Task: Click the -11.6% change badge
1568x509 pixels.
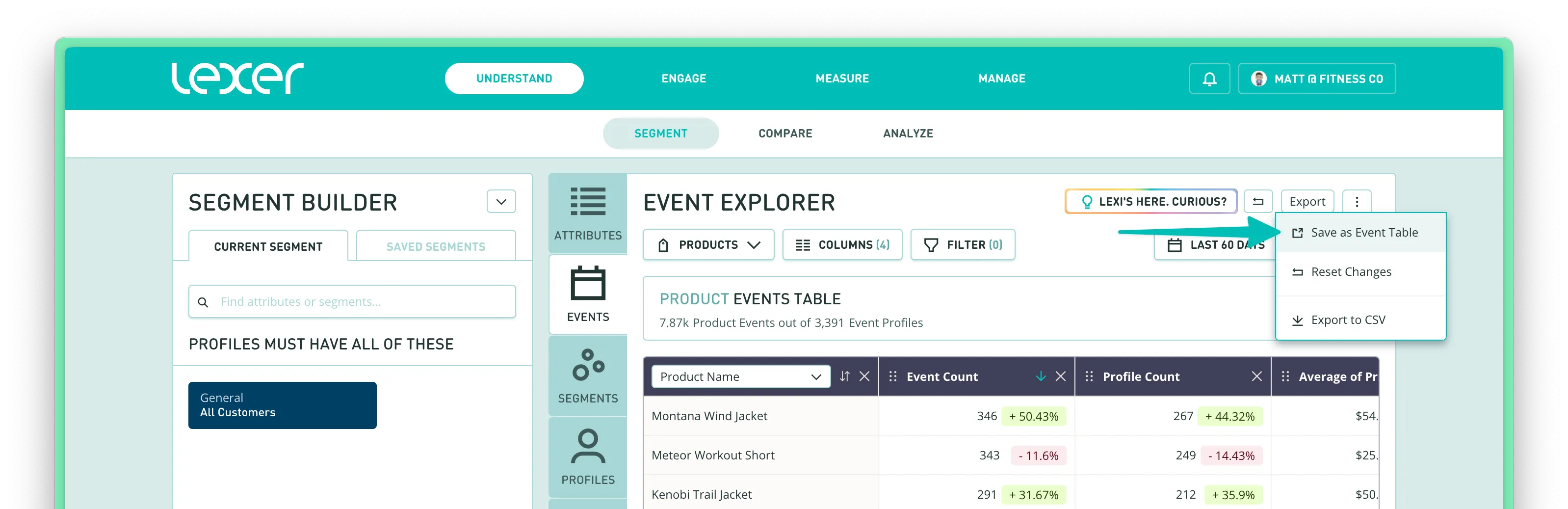Action: [1038, 456]
